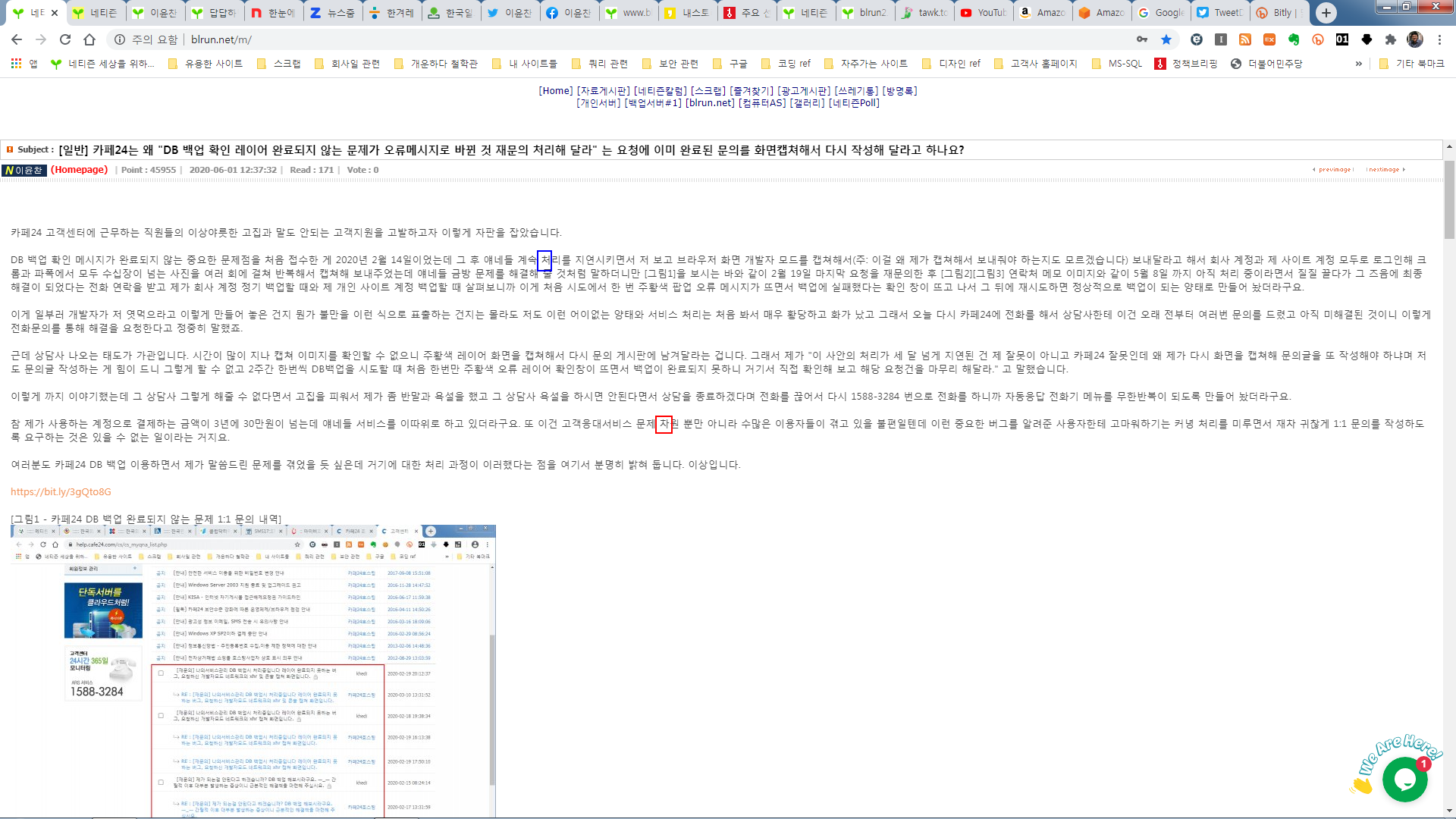
Task: Switch to the Google tab
Action: [1159, 13]
